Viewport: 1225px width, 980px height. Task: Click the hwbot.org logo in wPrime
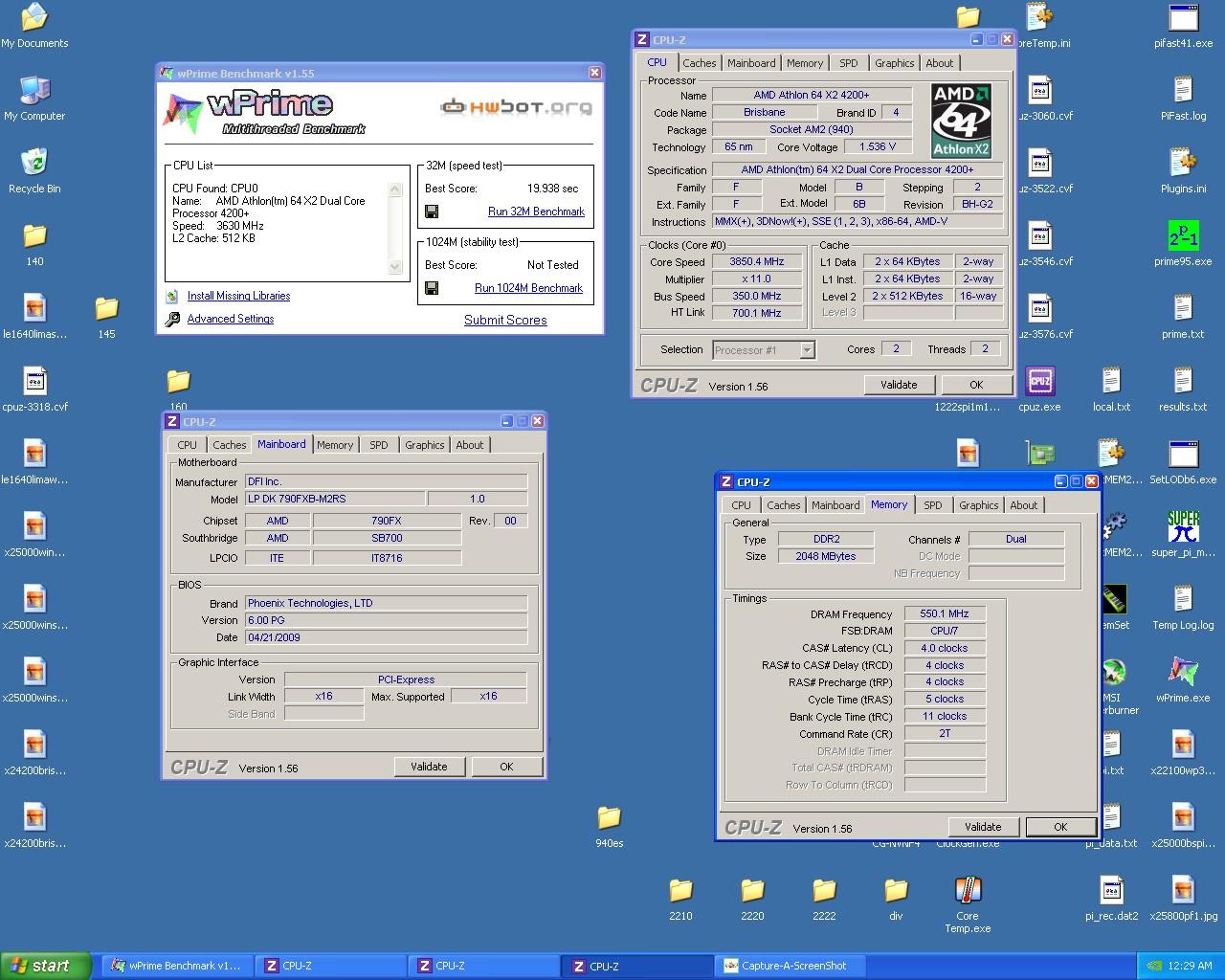click(x=515, y=107)
